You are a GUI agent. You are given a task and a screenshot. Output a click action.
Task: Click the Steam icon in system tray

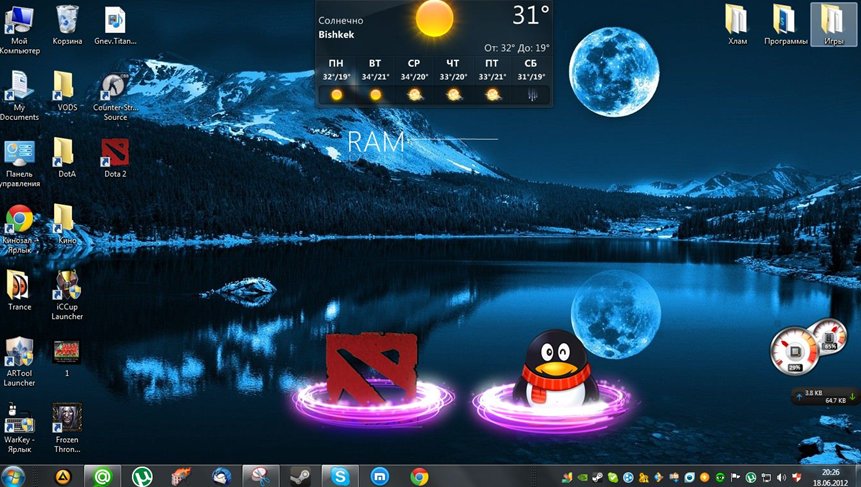coord(597,477)
